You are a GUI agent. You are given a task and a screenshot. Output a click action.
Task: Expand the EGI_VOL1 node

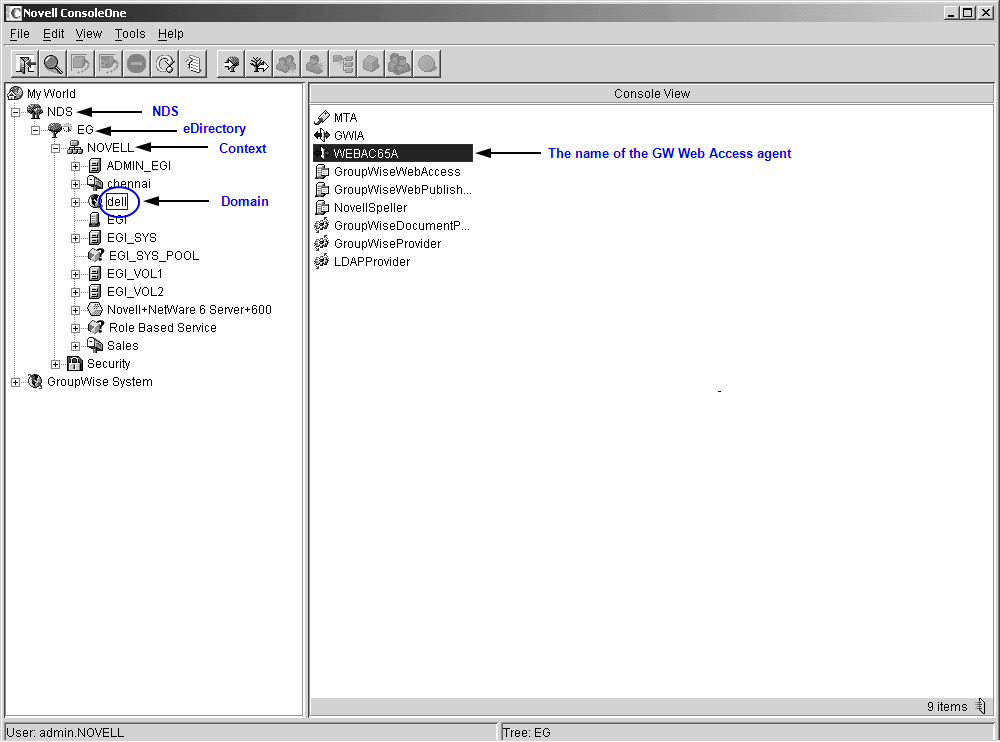click(x=75, y=274)
